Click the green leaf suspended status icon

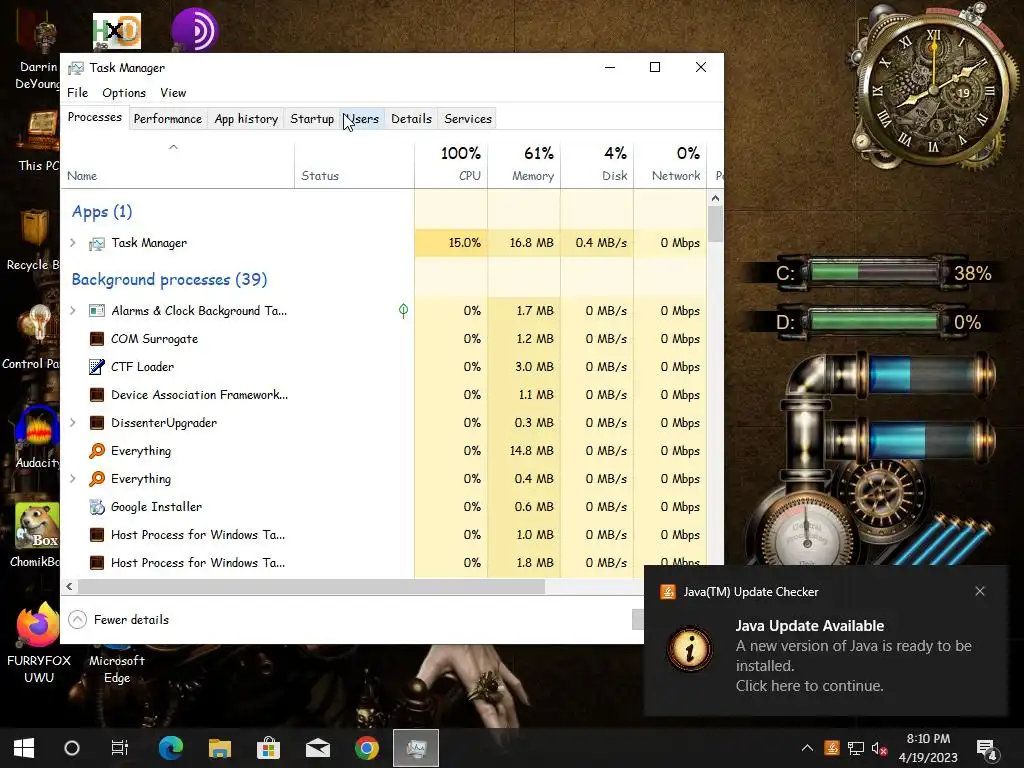click(x=404, y=311)
